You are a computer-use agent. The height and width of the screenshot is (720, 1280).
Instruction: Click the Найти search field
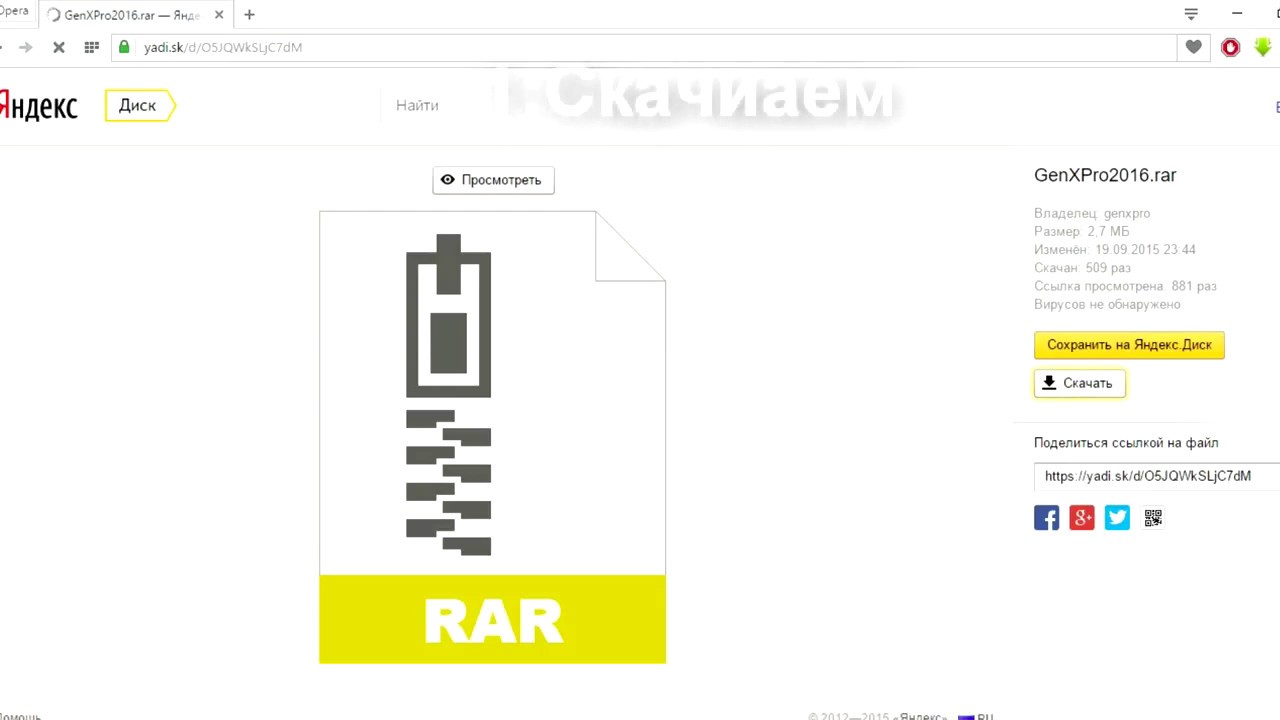[417, 105]
